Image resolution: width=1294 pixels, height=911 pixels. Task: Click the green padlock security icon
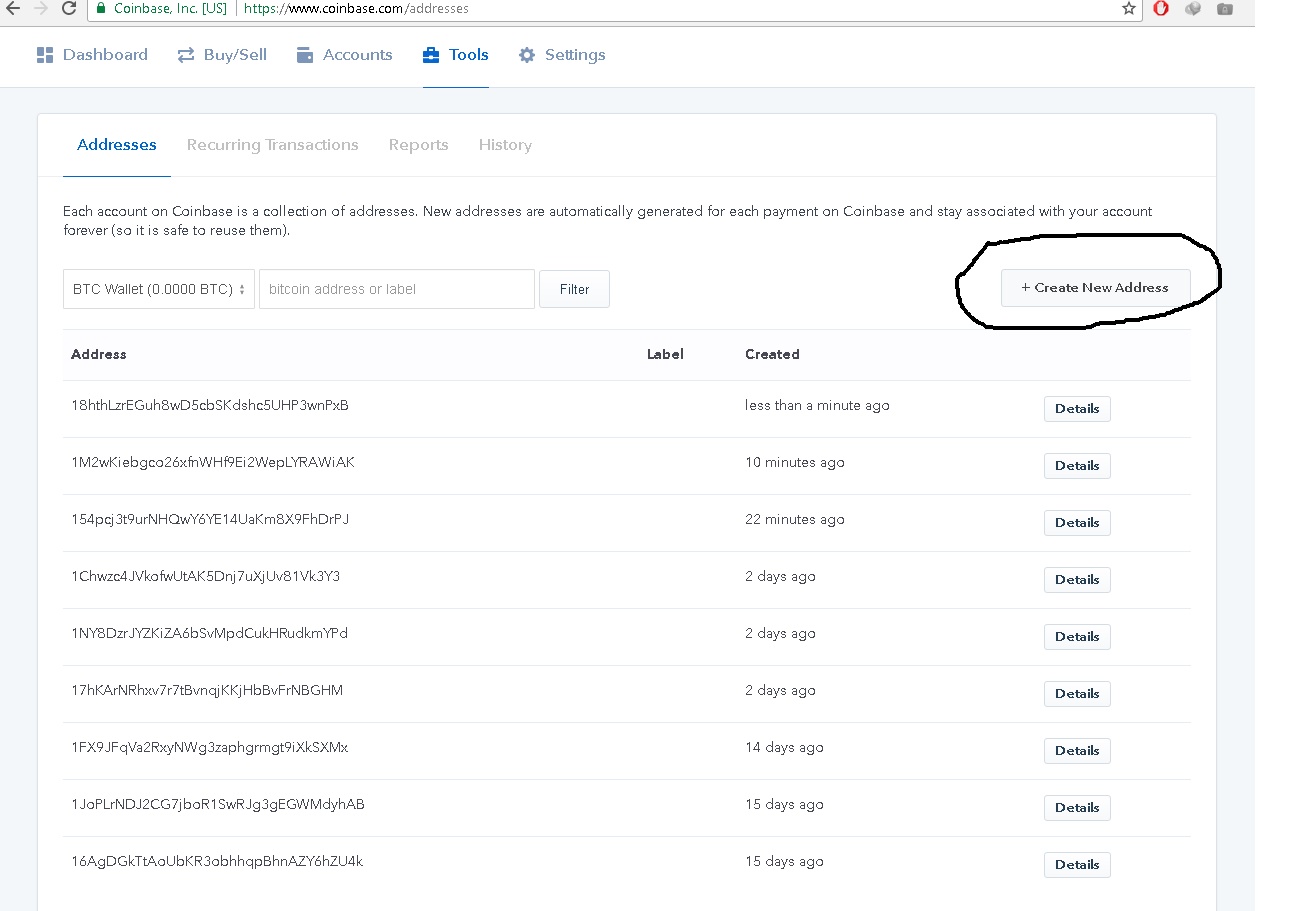point(99,8)
